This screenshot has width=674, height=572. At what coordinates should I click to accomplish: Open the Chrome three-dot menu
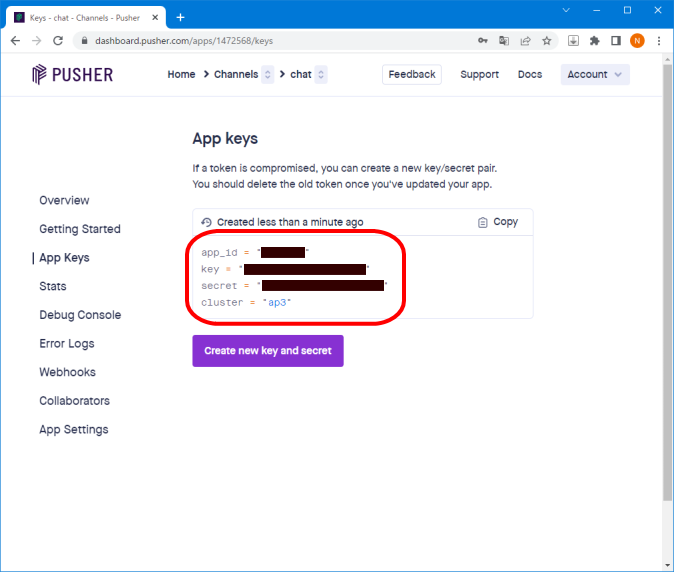(x=659, y=41)
